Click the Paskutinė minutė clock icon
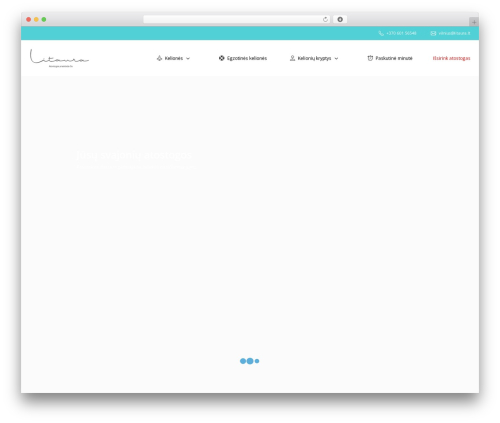 tap(370, 58)
